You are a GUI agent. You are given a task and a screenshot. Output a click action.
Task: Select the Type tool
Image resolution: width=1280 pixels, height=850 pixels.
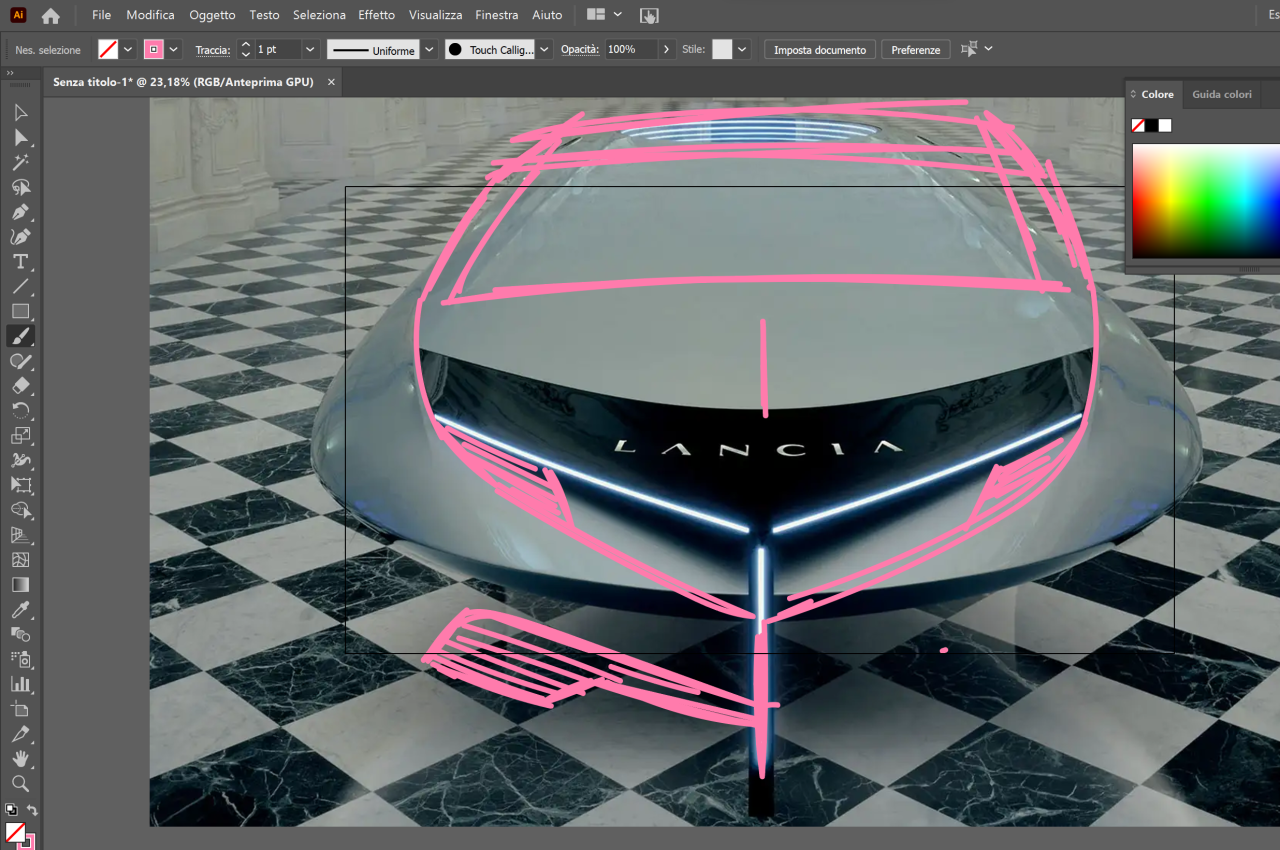tap(20, 262)
